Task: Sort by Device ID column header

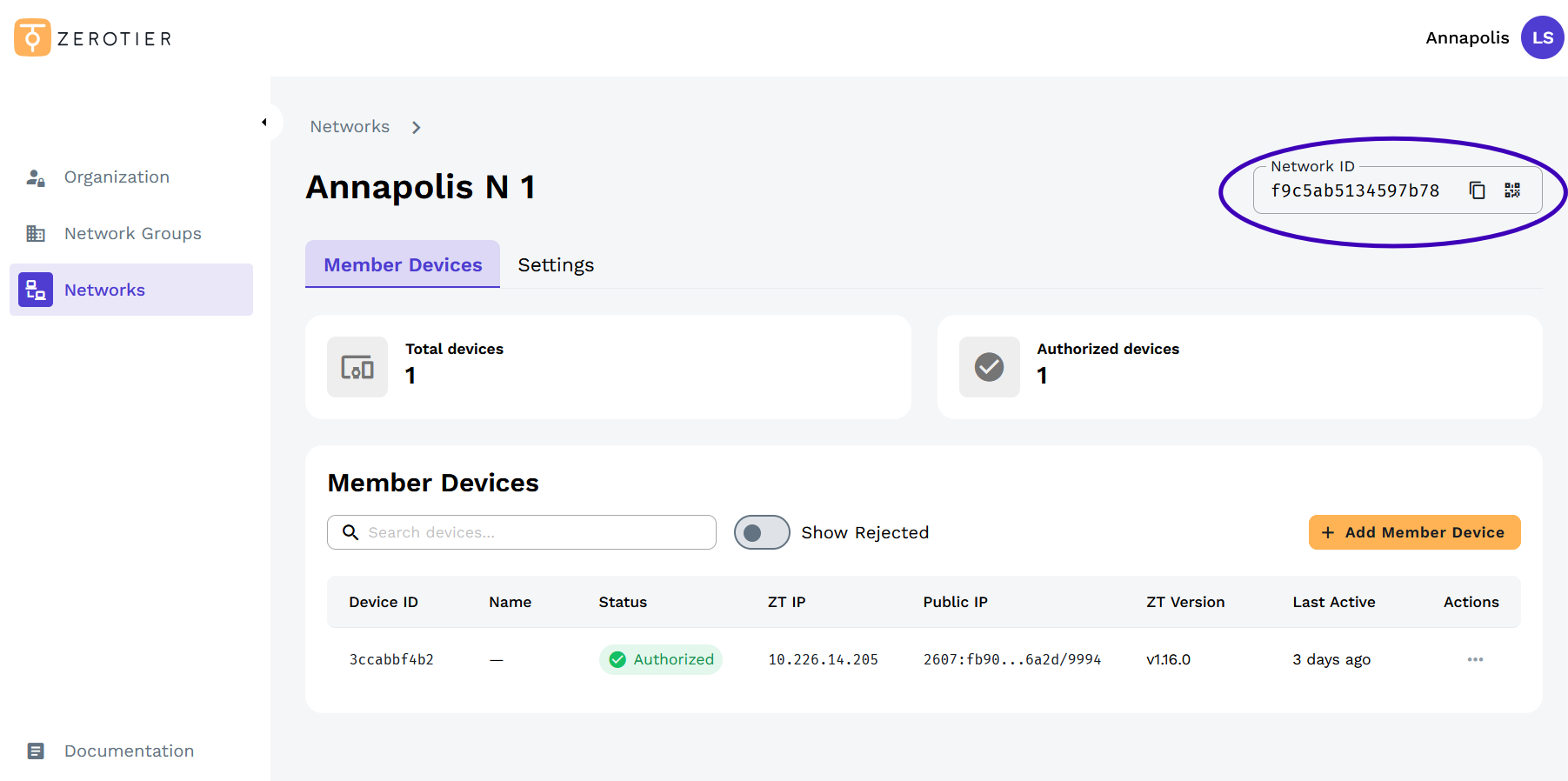Action: pos(384,602)
